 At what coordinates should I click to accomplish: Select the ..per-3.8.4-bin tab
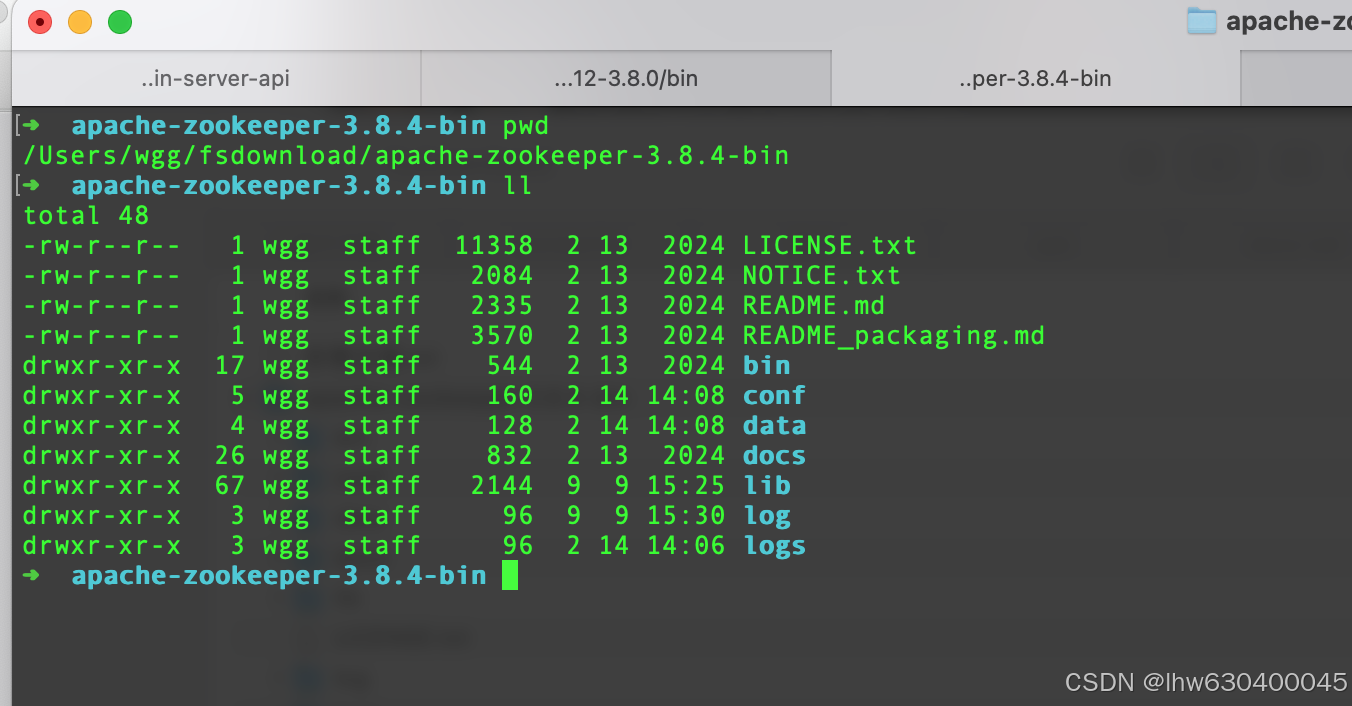[x=1035, y=78]
